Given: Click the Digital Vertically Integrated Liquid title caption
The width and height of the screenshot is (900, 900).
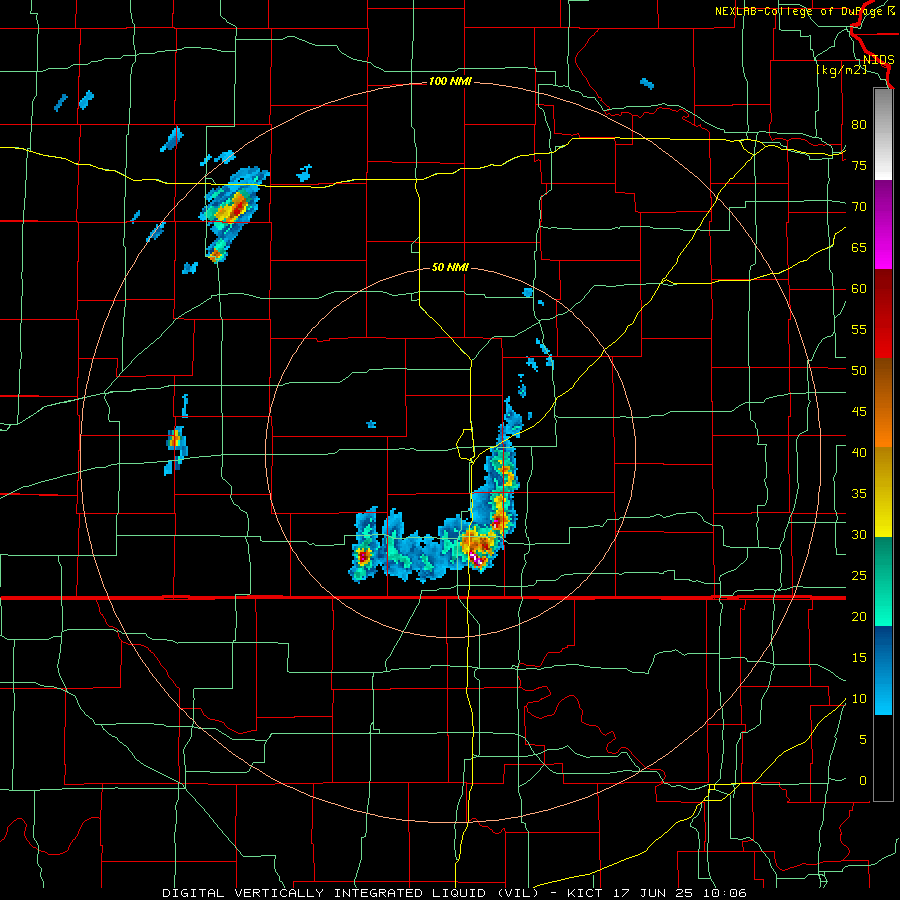Looking at the screenshot, I should pyautogui.click(x=455, y=893).
